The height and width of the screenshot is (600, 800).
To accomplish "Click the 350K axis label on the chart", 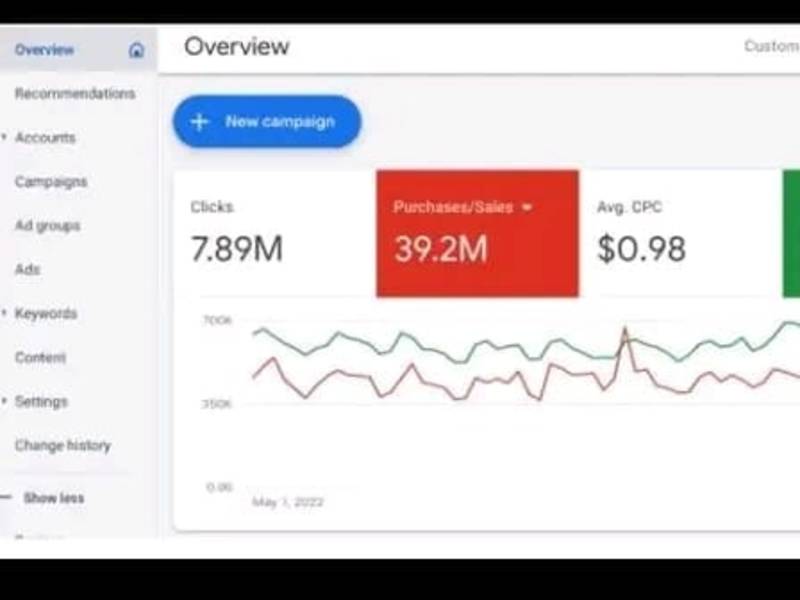I will pos(217,404).
